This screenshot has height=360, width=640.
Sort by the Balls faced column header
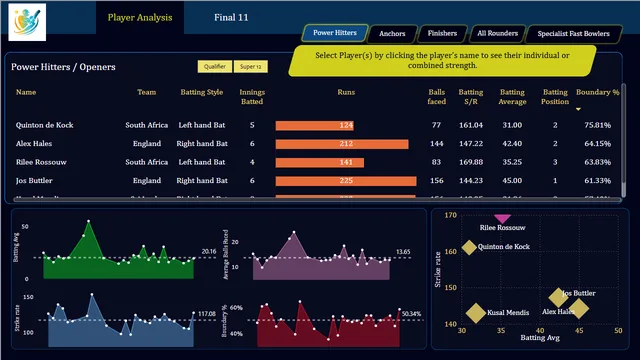point(436,97)
